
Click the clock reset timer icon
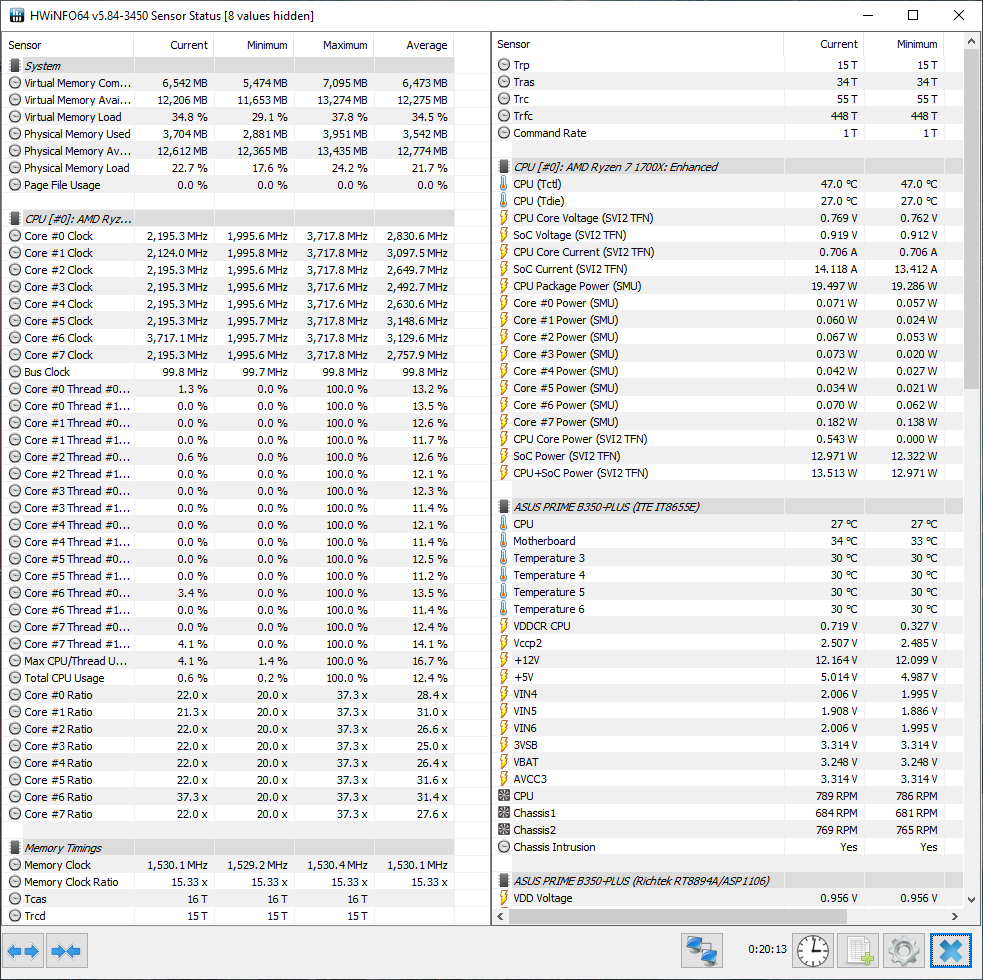(x=812, y=951)
